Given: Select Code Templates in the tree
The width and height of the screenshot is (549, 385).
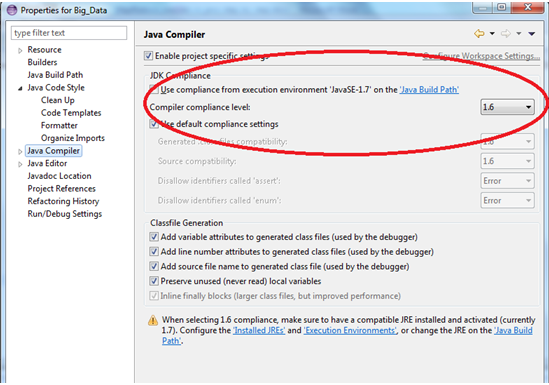Looking at the screenshot, I should (x=71, y=113).
